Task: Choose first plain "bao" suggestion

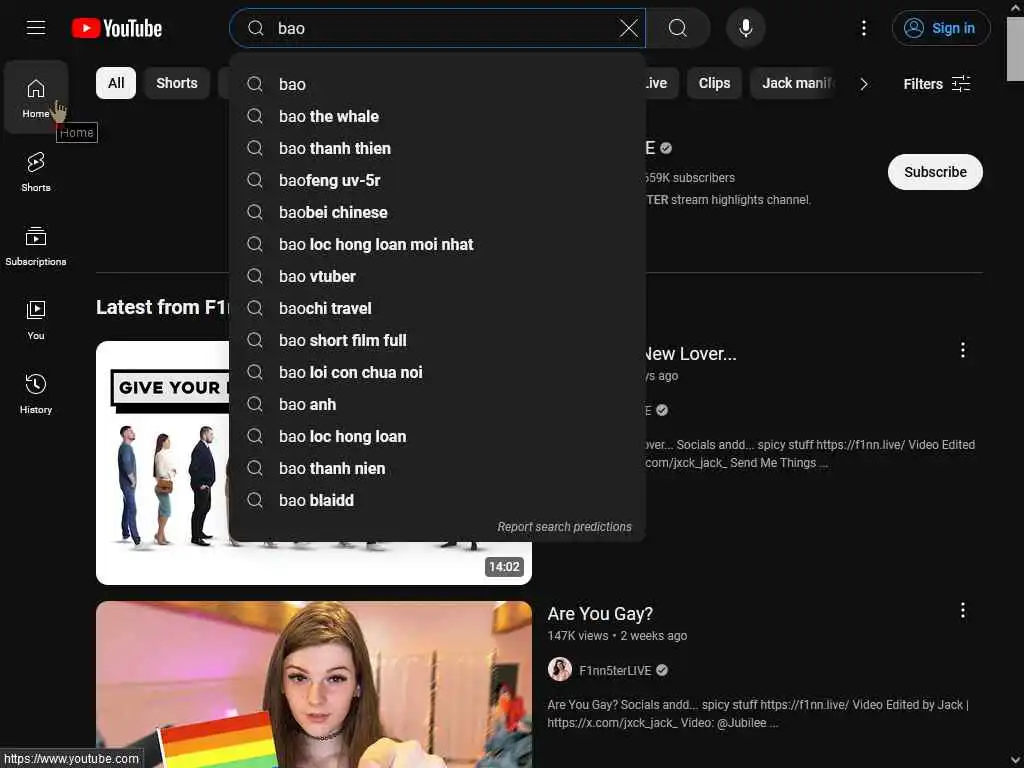Action: [437, 84]
